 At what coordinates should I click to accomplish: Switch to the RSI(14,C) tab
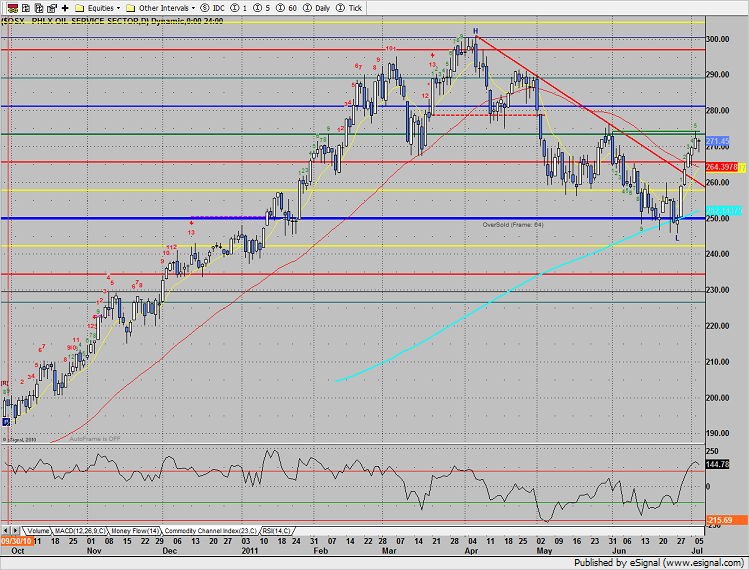[x=277, y=531]
